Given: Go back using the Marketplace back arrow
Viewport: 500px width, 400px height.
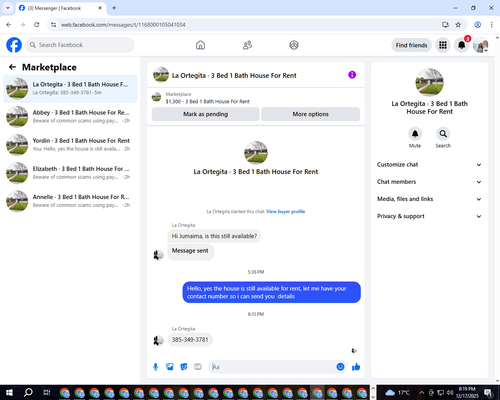Looking at the screenshot, I should pos(12,67).
